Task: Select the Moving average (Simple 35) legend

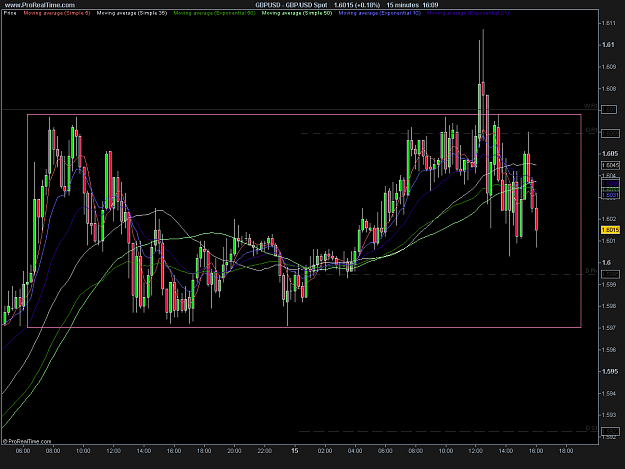Action: click(x=132, y=13)
